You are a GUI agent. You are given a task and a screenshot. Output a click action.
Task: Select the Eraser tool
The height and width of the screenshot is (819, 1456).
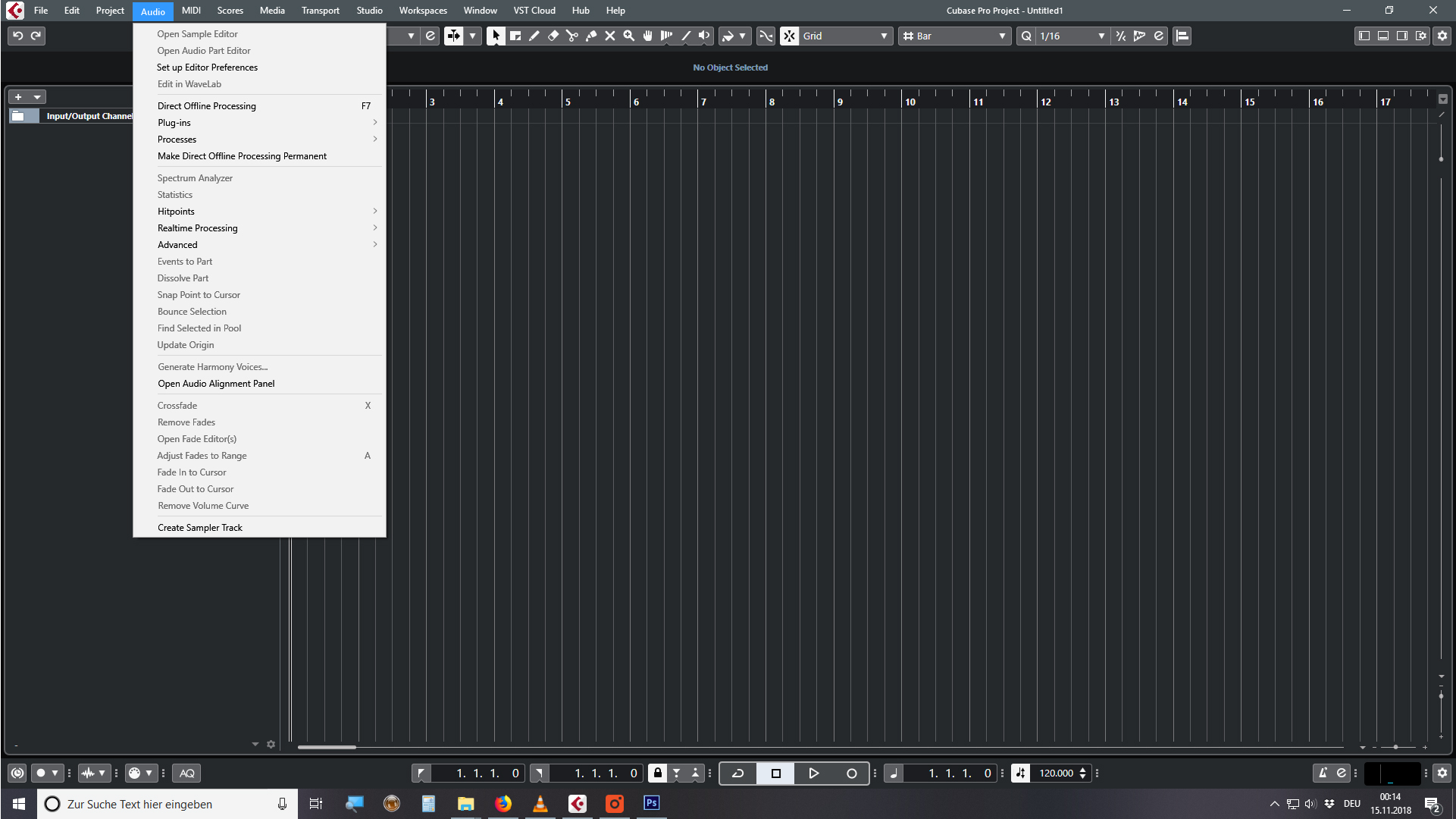tap(553, 36)
